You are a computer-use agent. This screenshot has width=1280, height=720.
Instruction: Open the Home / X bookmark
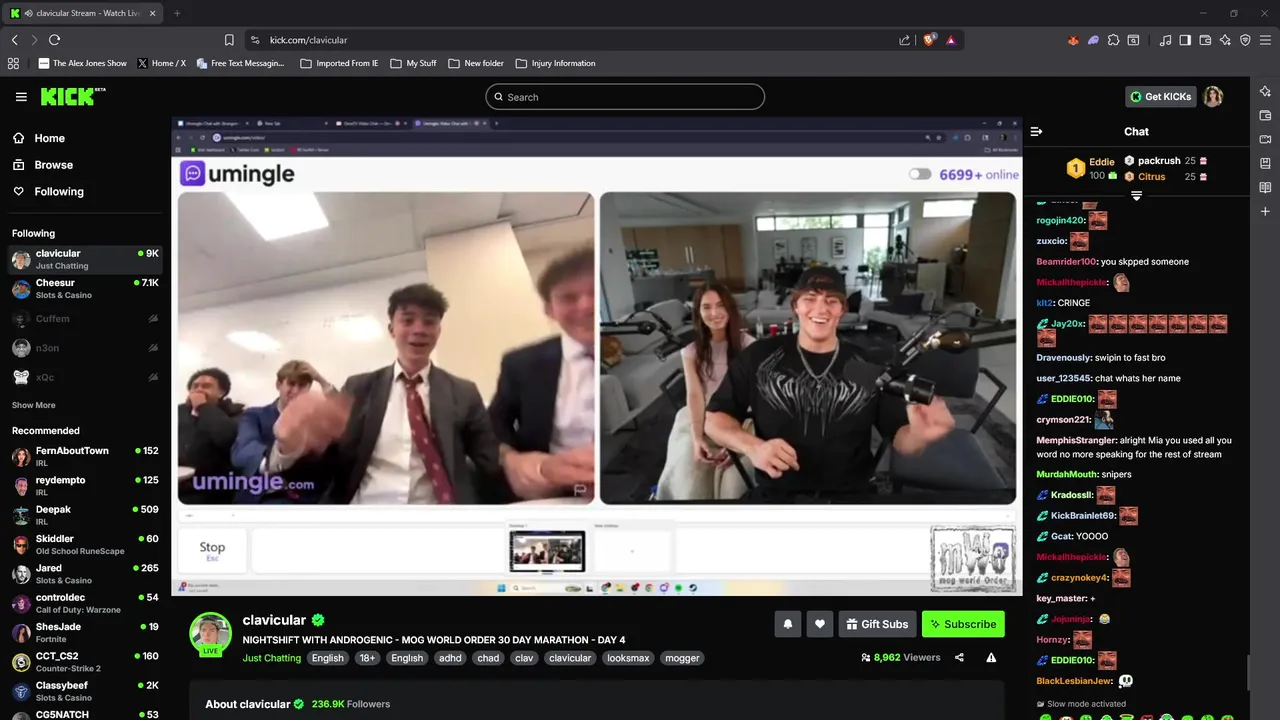point(162,63)
